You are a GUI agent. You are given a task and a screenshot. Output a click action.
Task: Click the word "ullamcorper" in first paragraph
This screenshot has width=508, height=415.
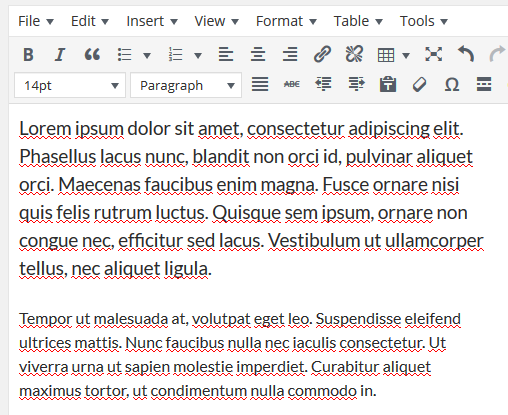coord(434,241)
